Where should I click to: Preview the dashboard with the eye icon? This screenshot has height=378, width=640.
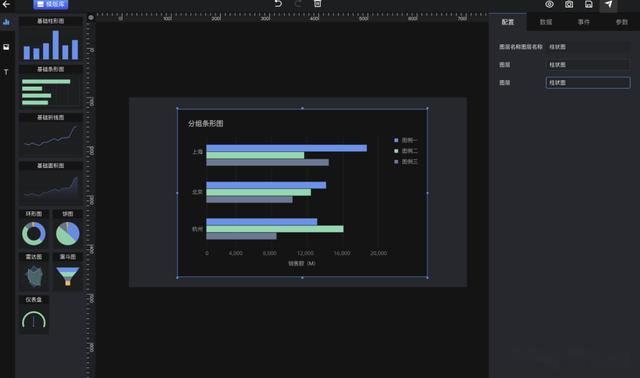point(549,4)
